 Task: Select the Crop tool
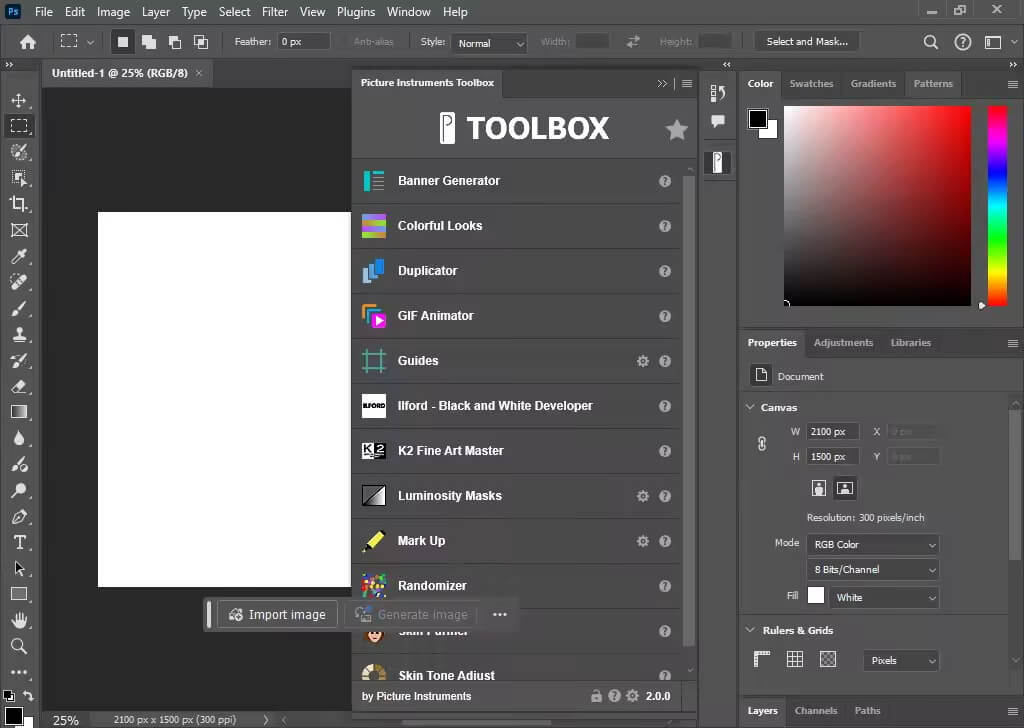pyautogui.click(x=19, y=204)
